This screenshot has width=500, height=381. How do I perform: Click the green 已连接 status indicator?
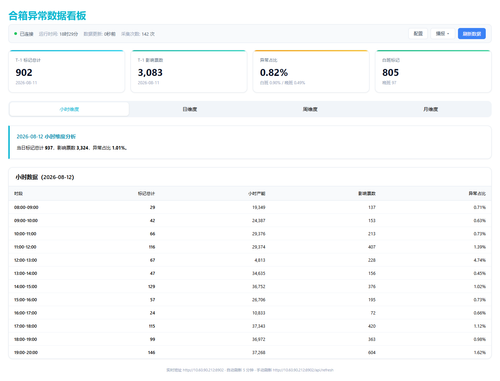[x=24, y=34]
